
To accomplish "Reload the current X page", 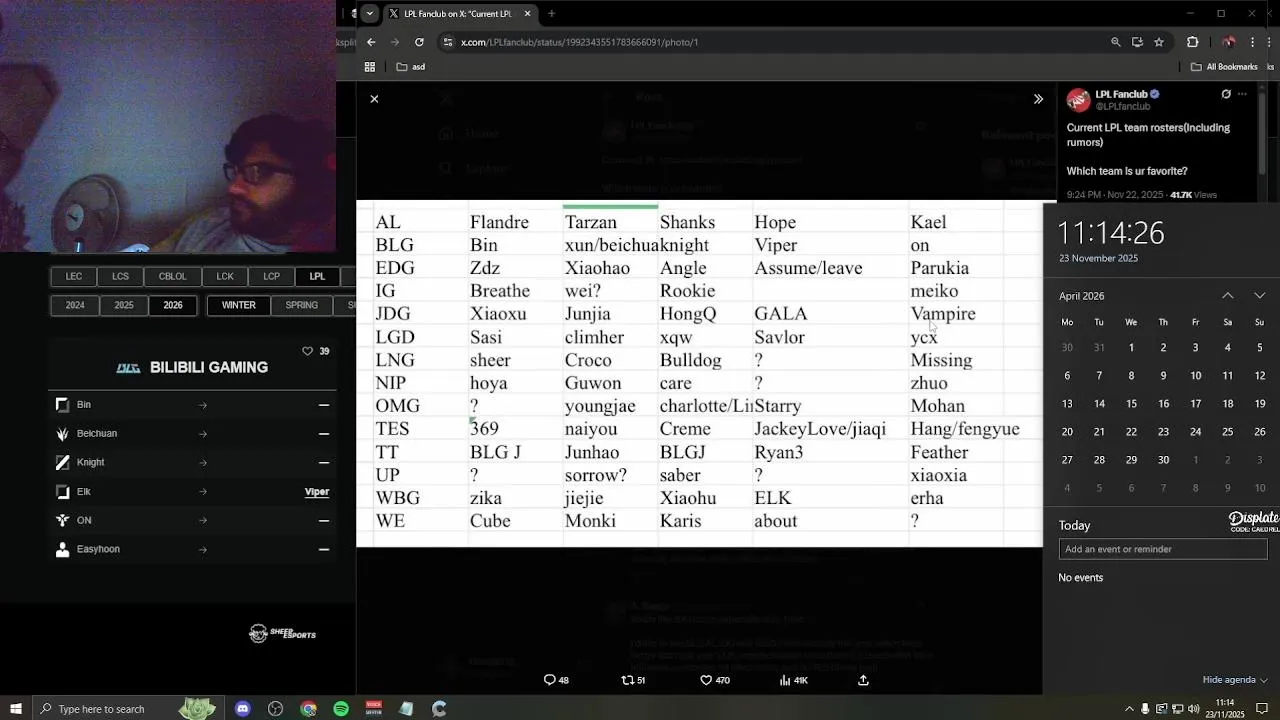I will pos(419,42).
